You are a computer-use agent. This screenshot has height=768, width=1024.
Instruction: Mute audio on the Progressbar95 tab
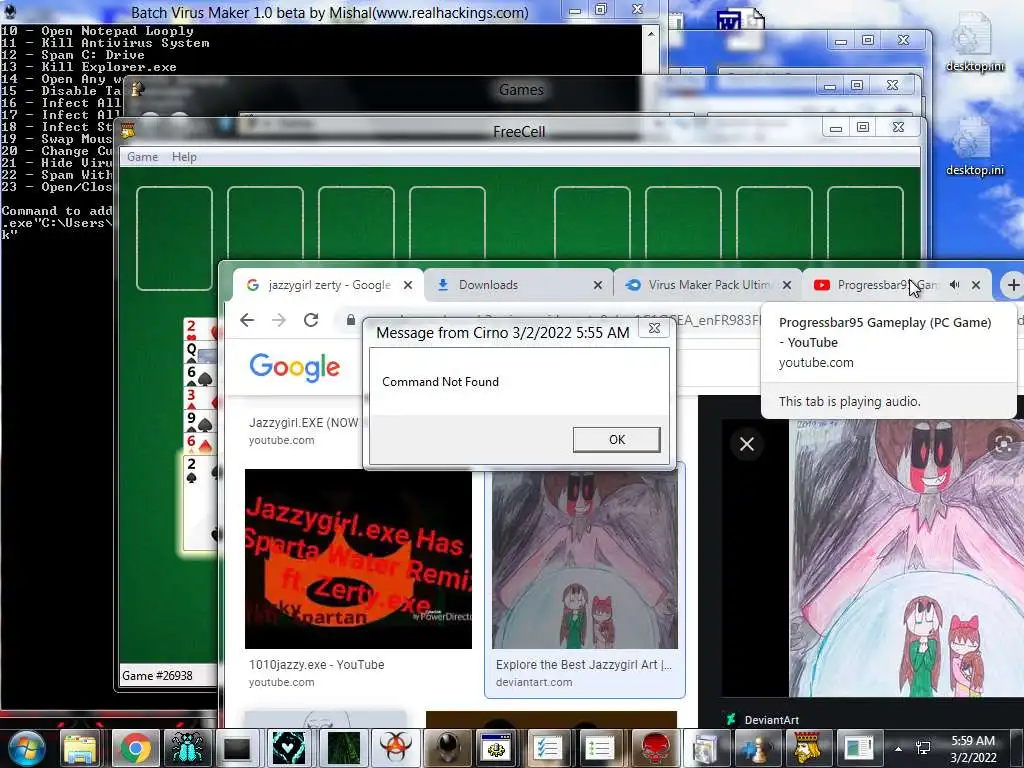[x=955, y=285]
